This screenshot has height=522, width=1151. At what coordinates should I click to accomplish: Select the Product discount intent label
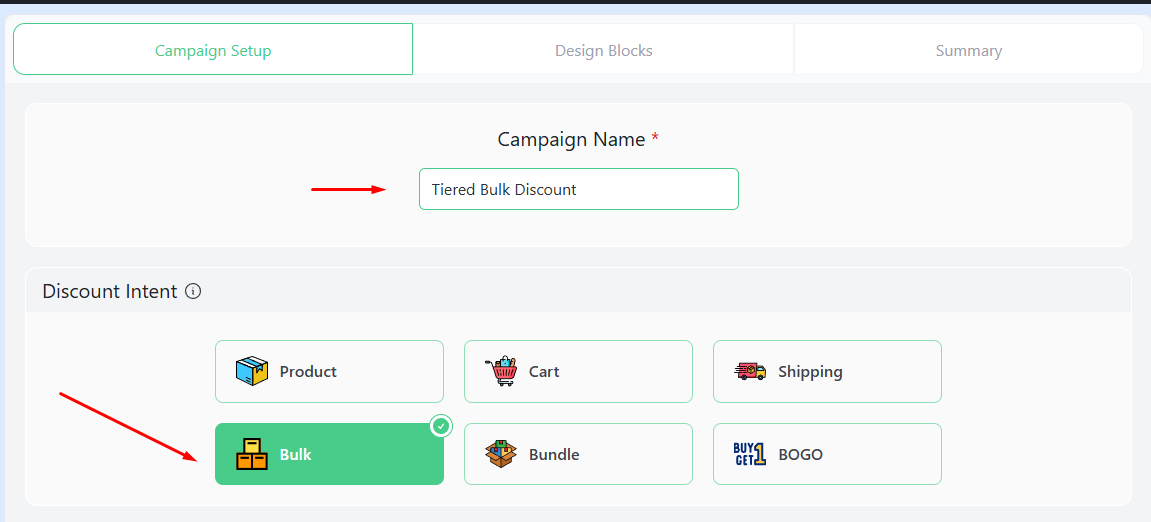(x=308, y=372)
